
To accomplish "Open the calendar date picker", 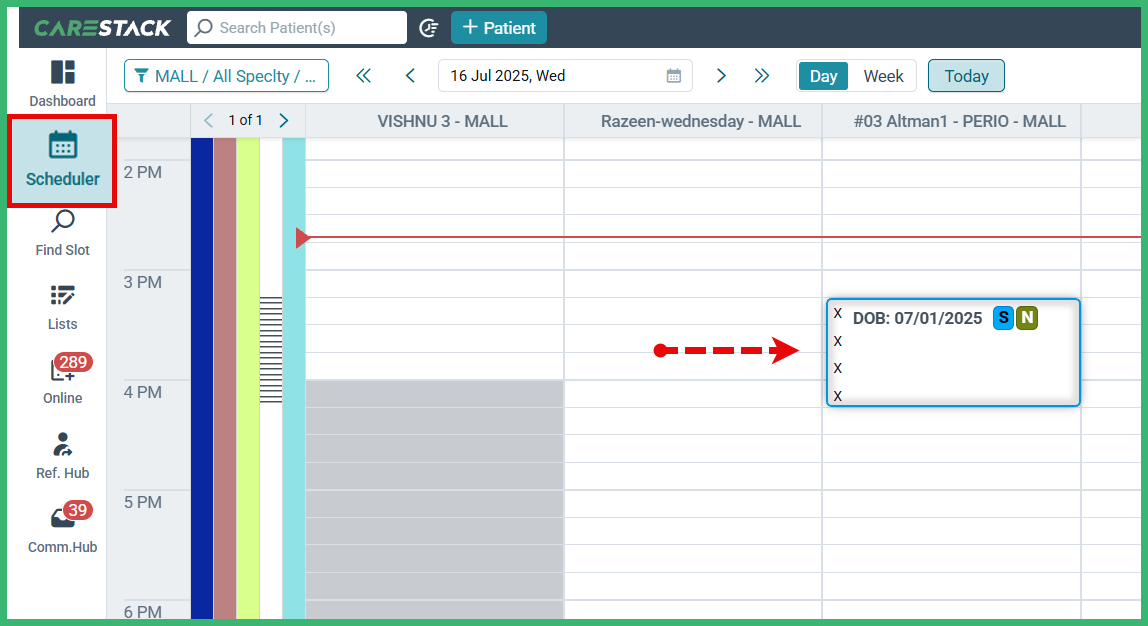I will pyautogui.click(x=676, y=75).
